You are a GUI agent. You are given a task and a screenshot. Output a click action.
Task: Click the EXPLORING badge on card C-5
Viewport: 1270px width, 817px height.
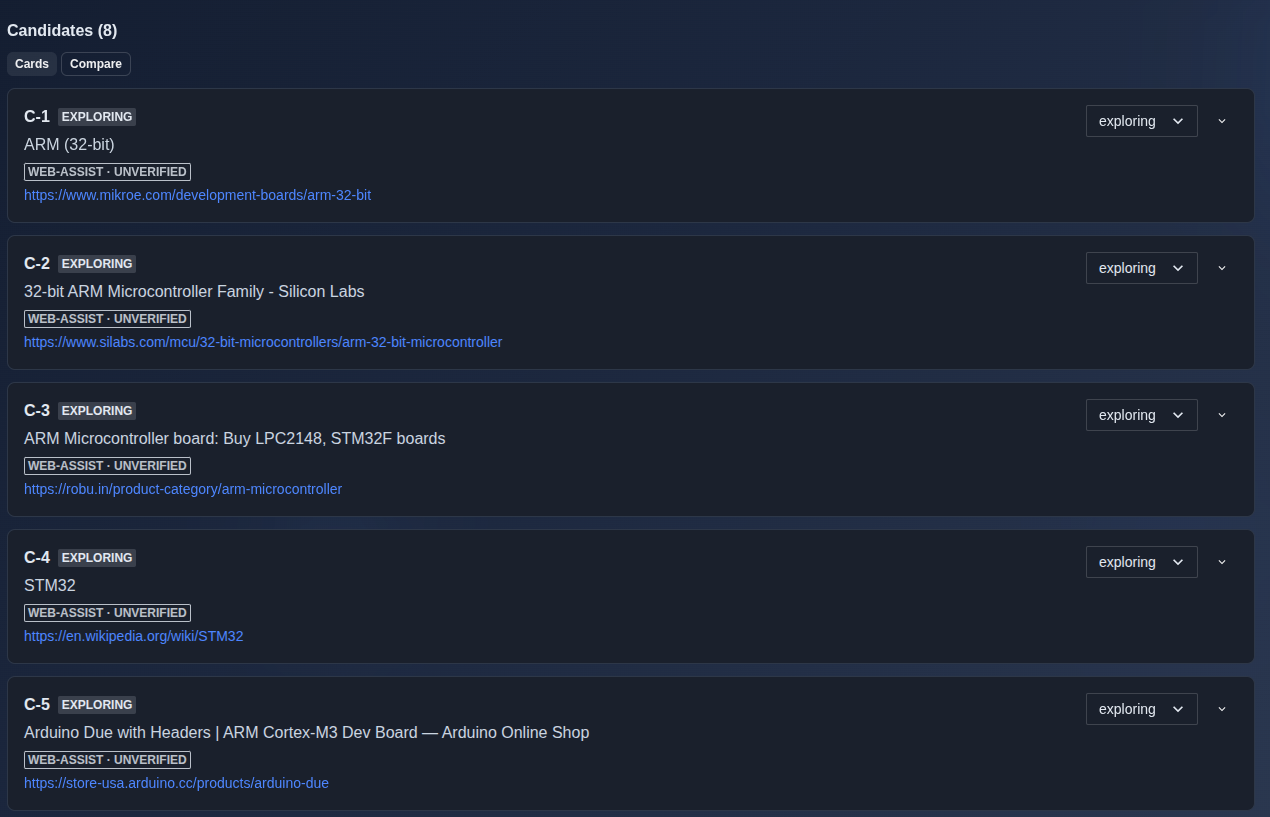[x=97, y=705]
